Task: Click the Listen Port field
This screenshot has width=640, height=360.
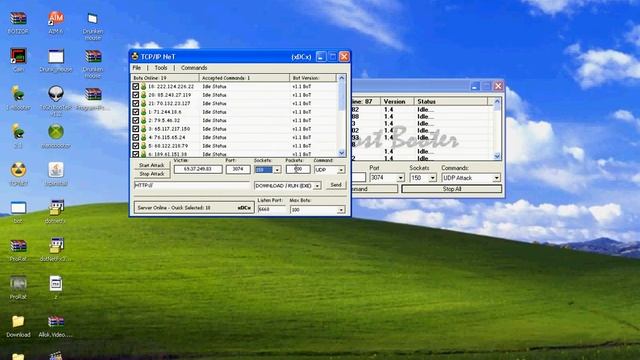Action: click(272, 209)
